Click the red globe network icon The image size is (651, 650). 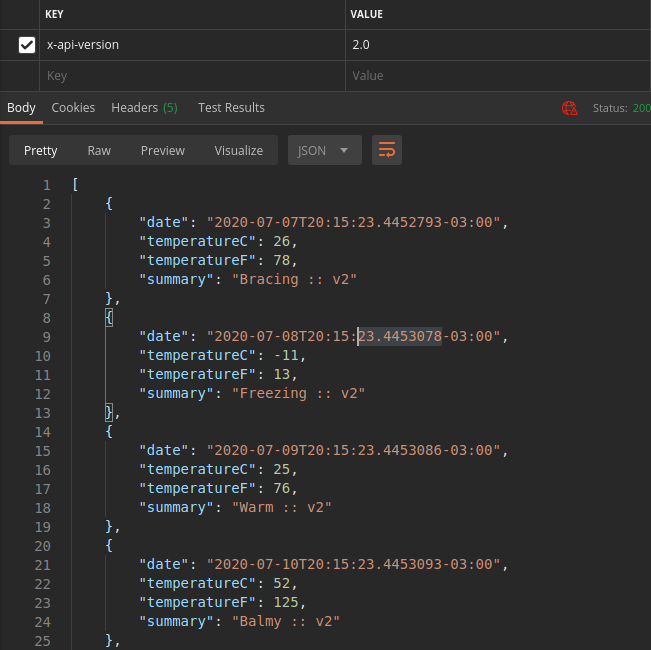(570, 108)
